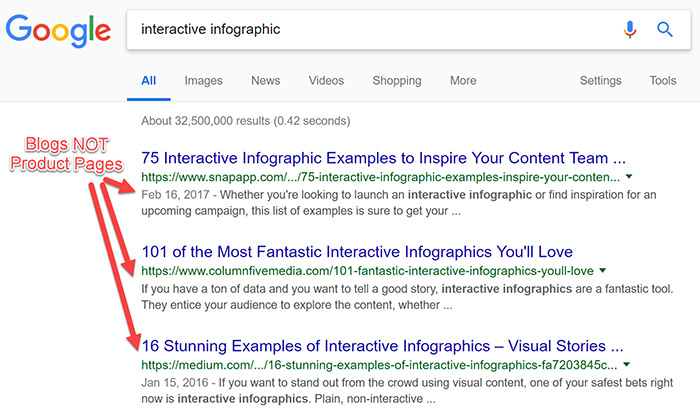Open the Shopping tab
The width and height of the screenshot is (700, 413).
pos(397,81)
